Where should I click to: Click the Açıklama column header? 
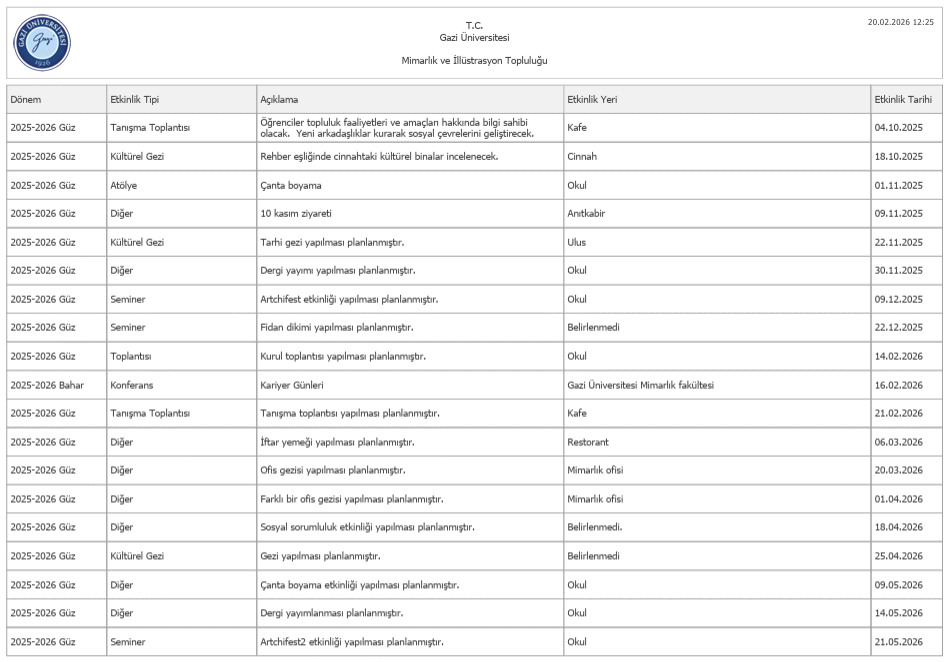pyautogui.click(x=279, y=99)
